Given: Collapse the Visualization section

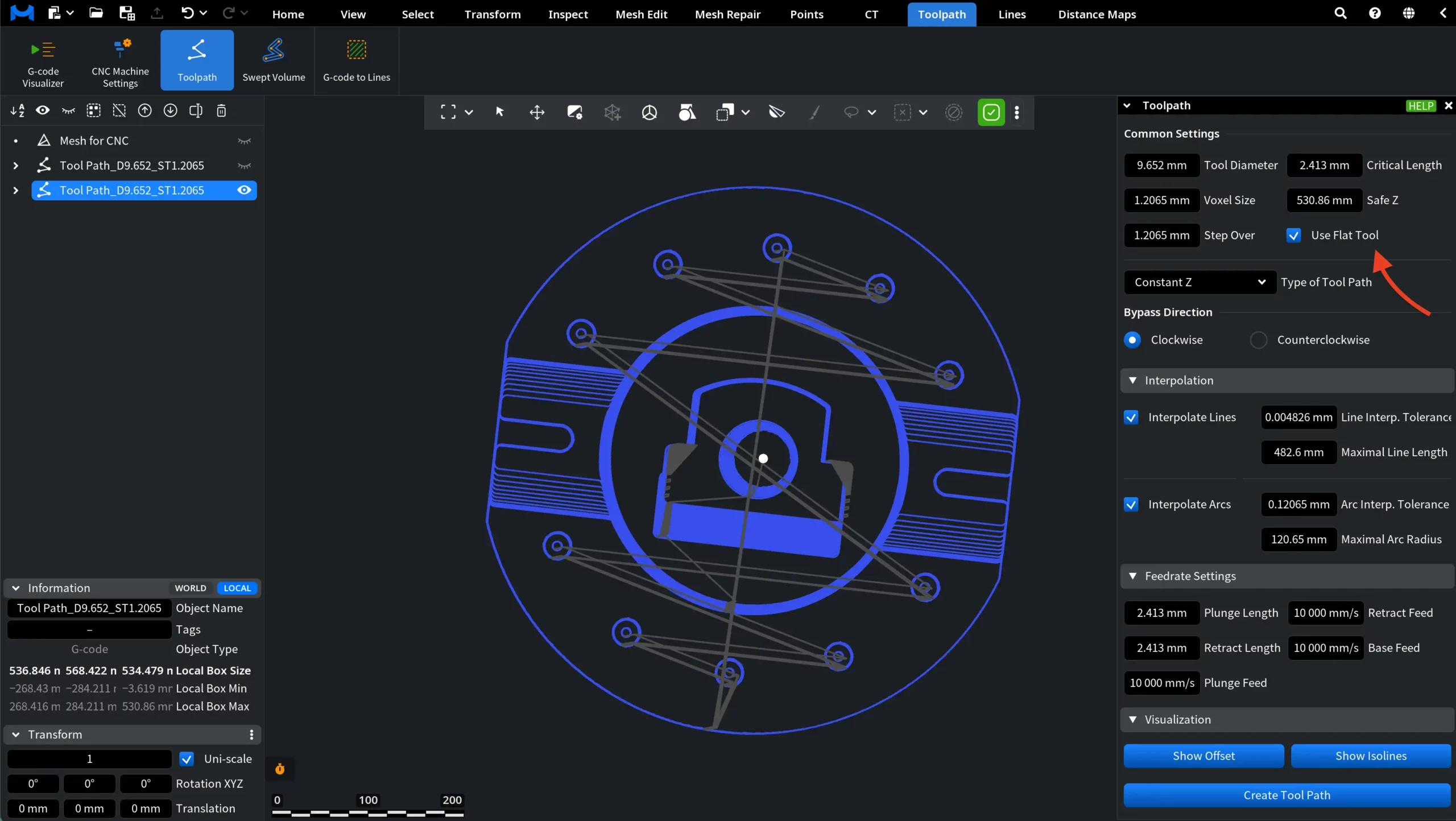Looking at the screenshot, I should click(x=1133, y=719).
